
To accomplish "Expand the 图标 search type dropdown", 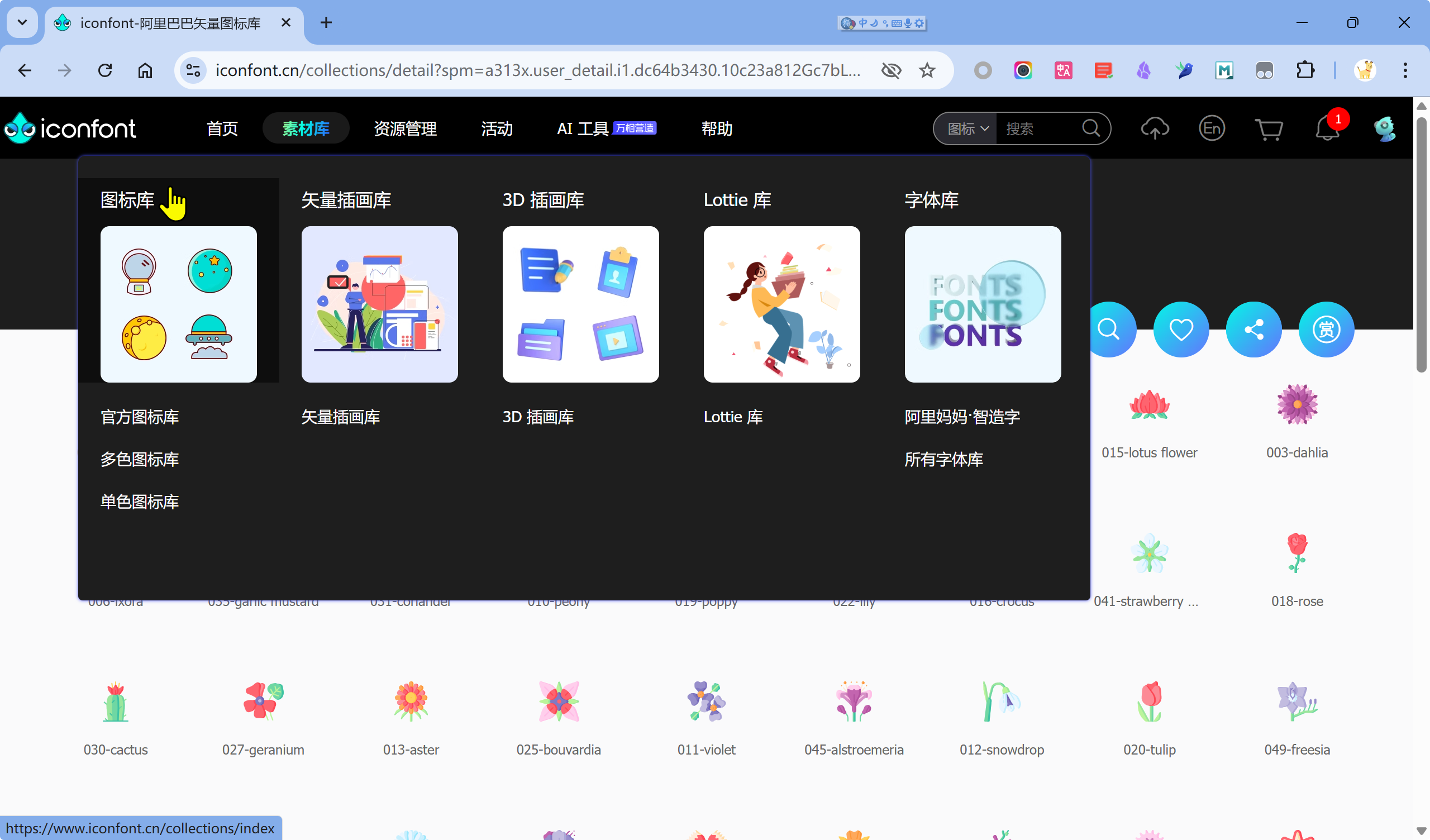I will 967,129.
